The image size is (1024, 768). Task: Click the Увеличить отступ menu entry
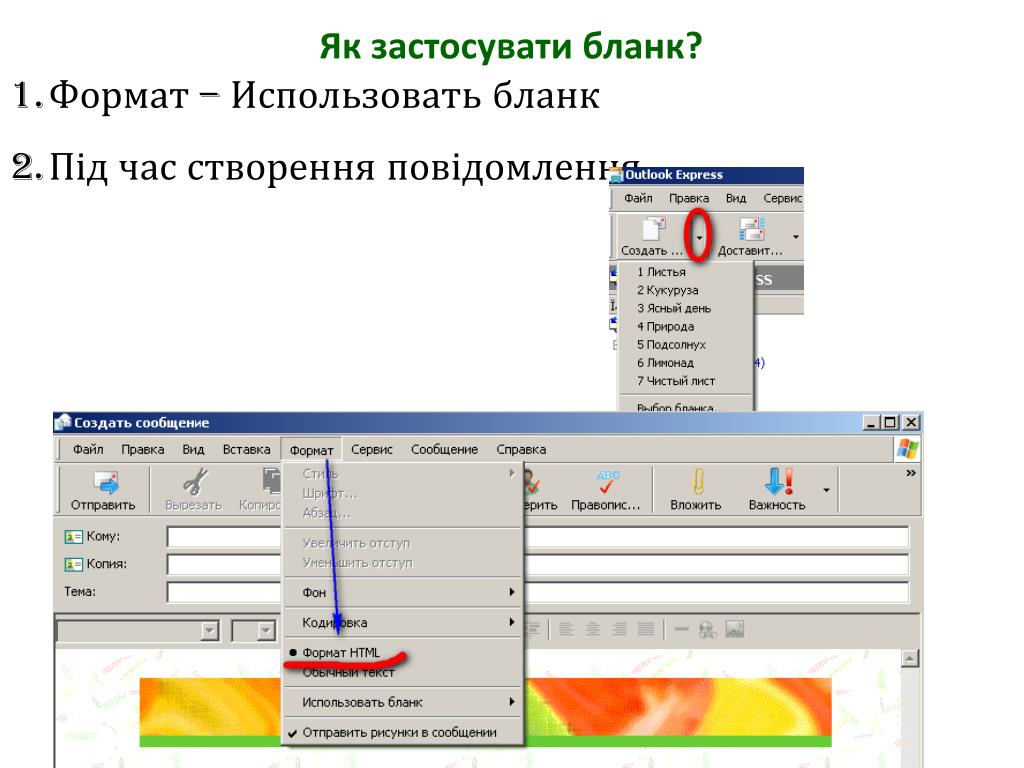pos(357,543)
